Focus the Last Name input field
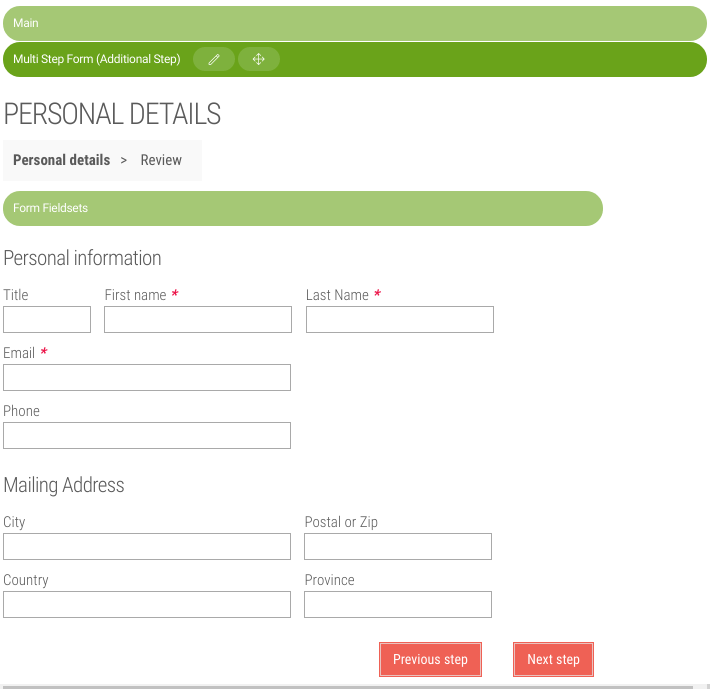The image size is (710, 689). coord(400,320)
